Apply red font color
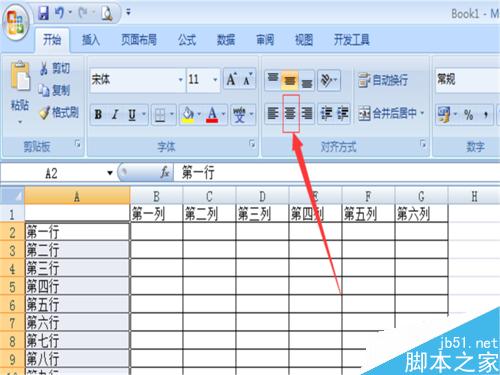 tap(212, 115)
